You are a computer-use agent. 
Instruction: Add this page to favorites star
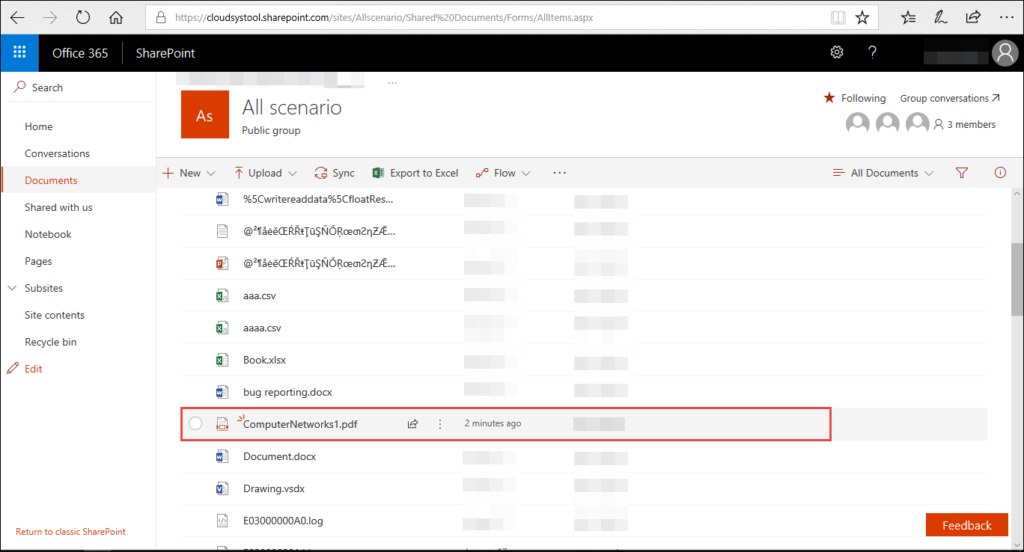pos(862,18)
